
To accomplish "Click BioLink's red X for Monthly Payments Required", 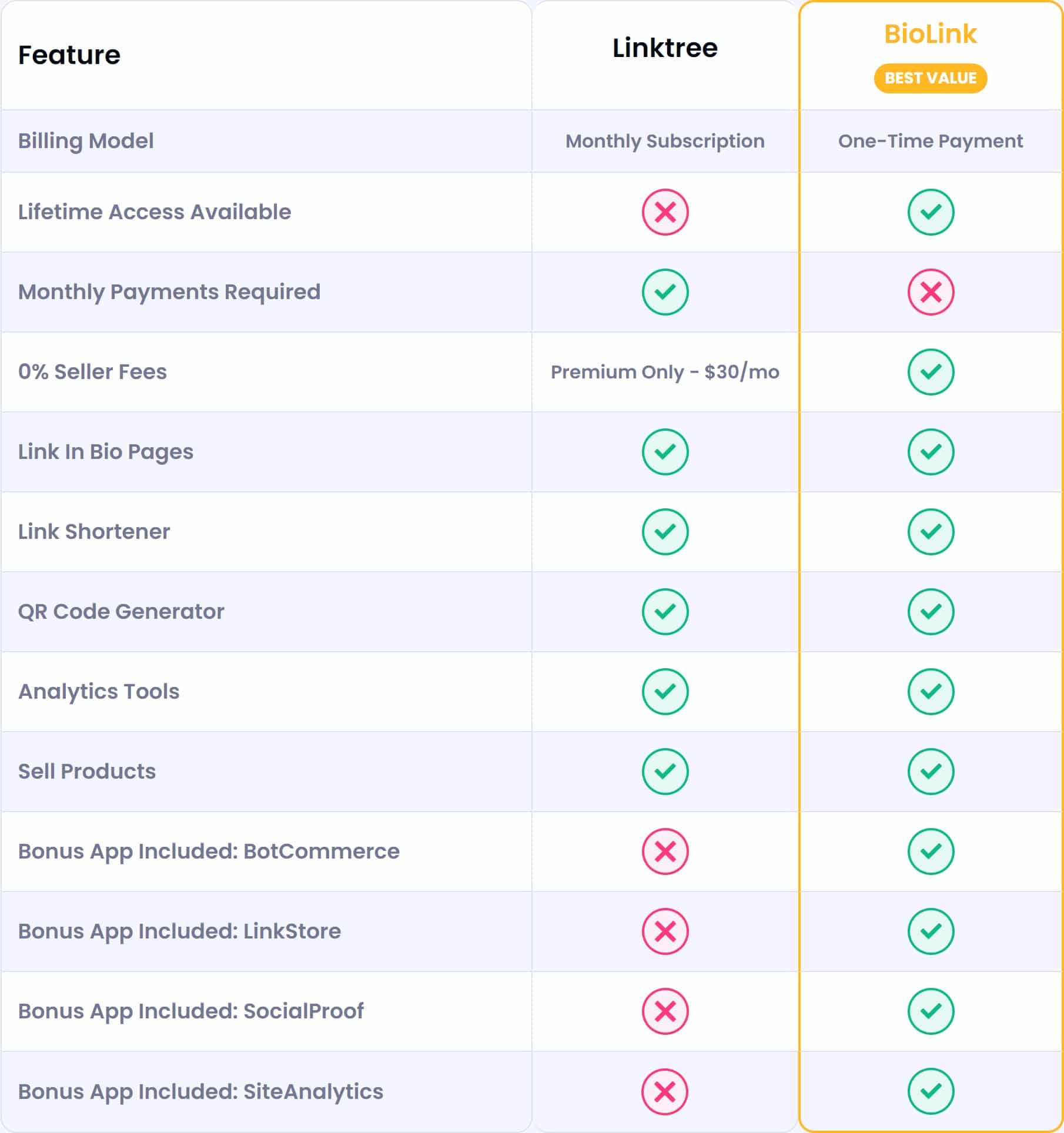I will (931, 292).
